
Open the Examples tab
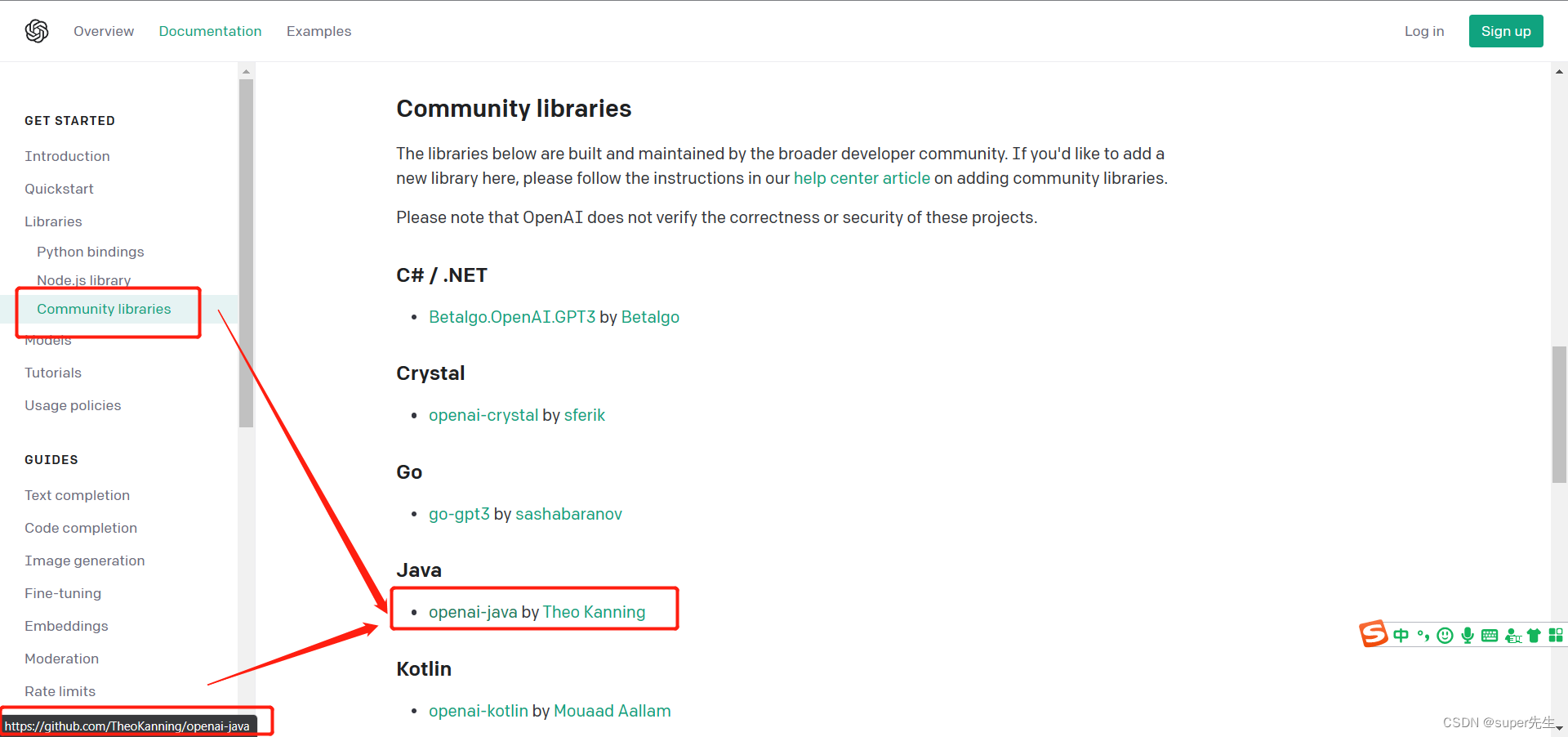[318, 31]
